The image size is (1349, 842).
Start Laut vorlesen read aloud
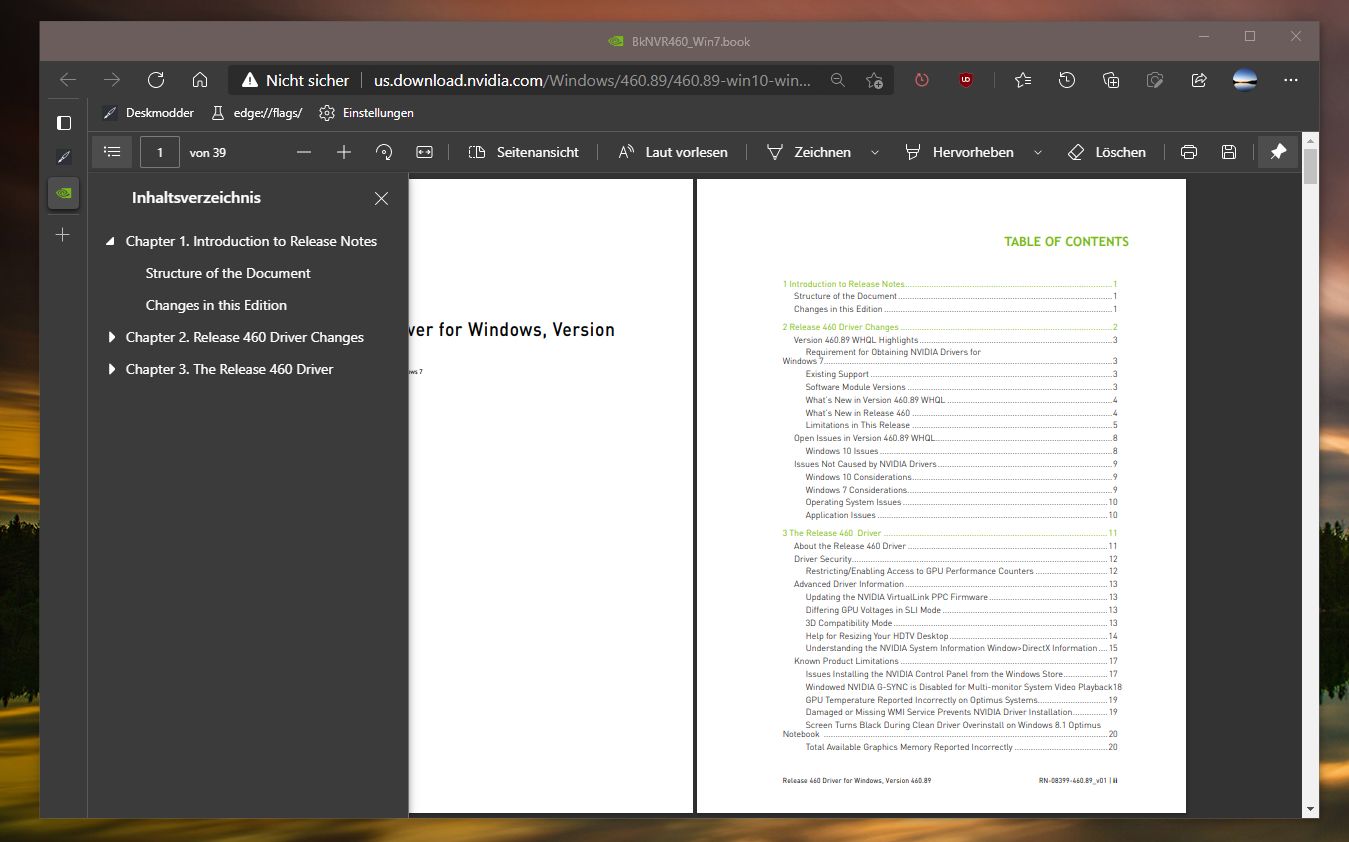(673, 152)
